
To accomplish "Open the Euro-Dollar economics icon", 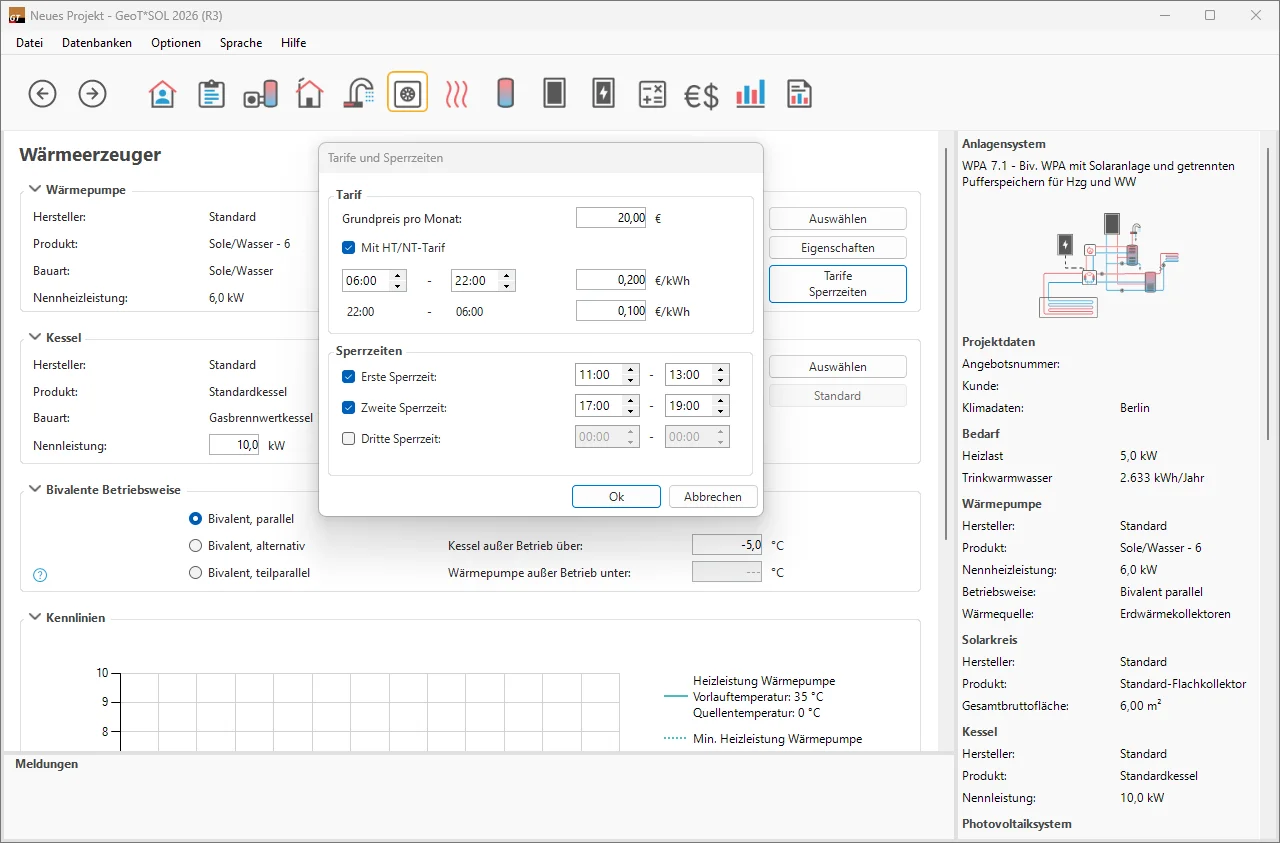I will 701,95.
